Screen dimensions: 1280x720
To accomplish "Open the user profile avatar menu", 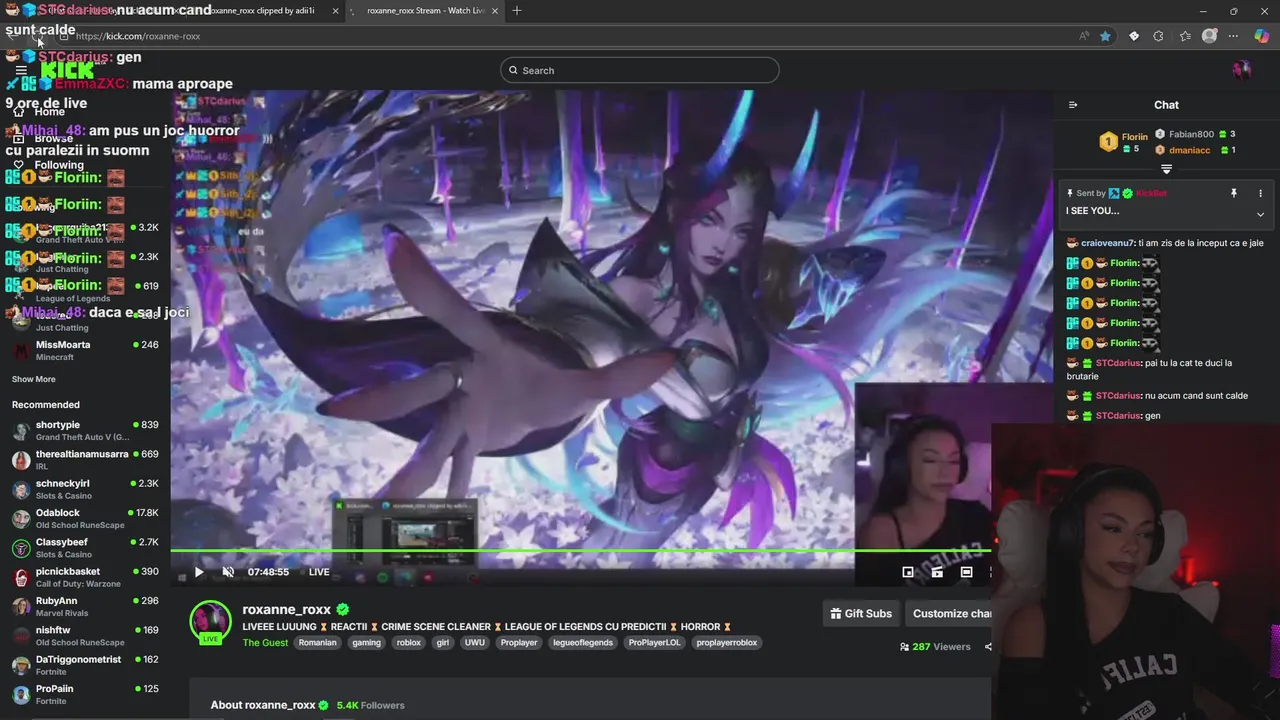I will click(1242, 69).
